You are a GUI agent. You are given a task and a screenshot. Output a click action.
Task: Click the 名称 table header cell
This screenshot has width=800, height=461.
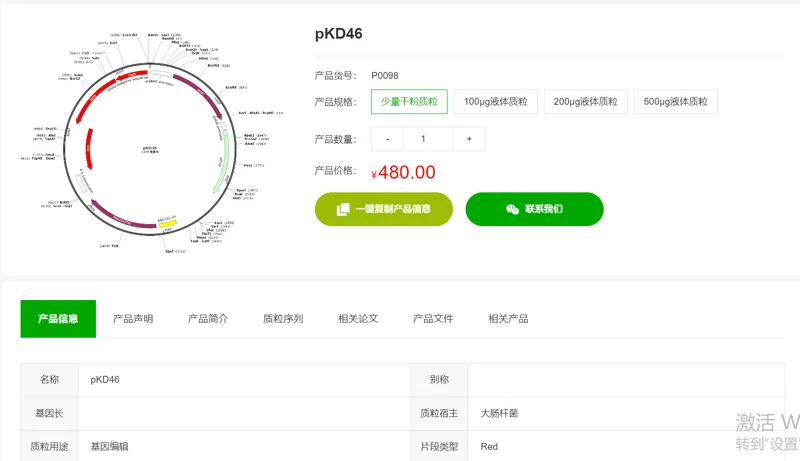point(49,379)
